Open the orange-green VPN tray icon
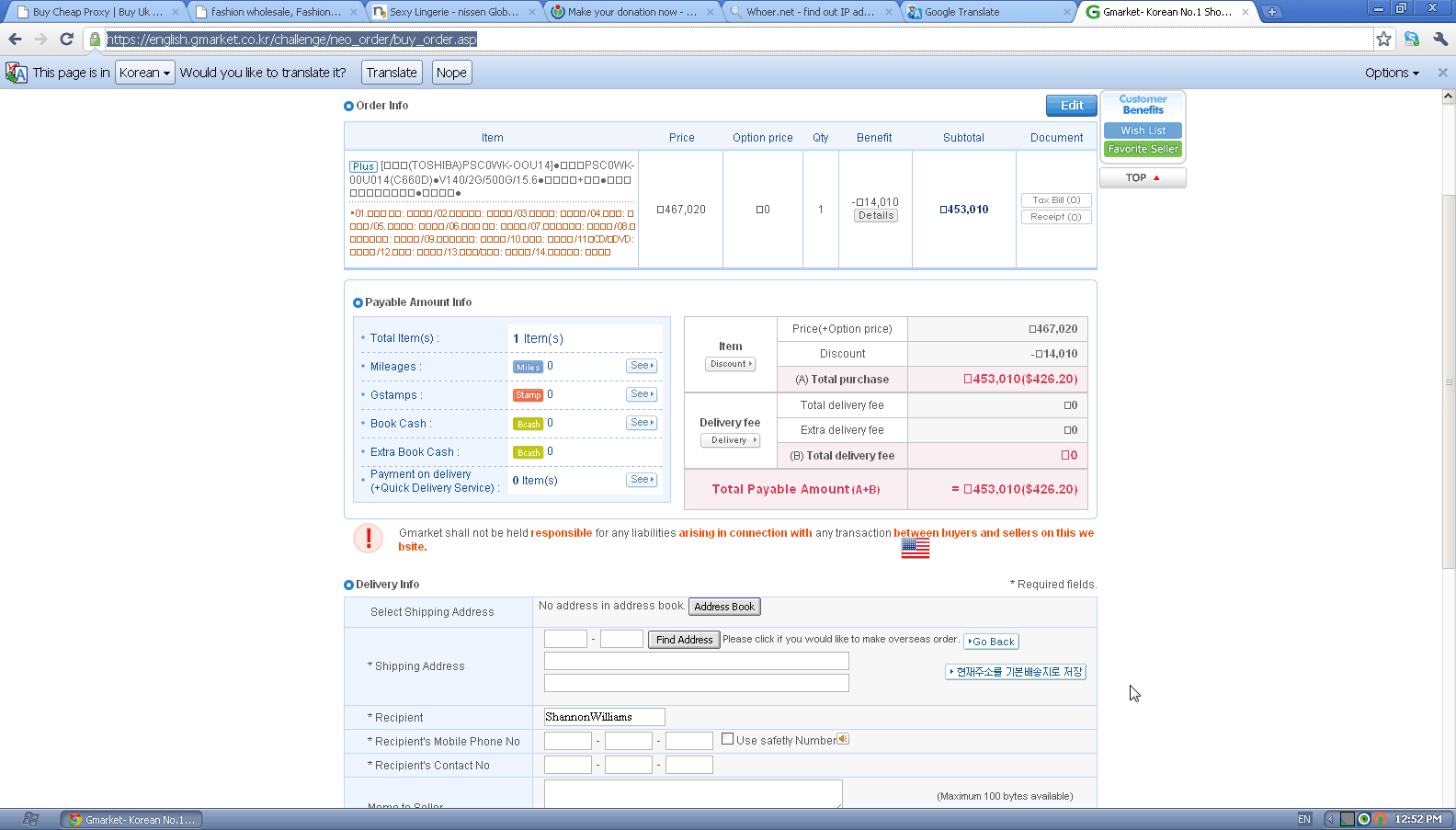The height and width of the screenshot is (830, 1456). [1380, 819]
